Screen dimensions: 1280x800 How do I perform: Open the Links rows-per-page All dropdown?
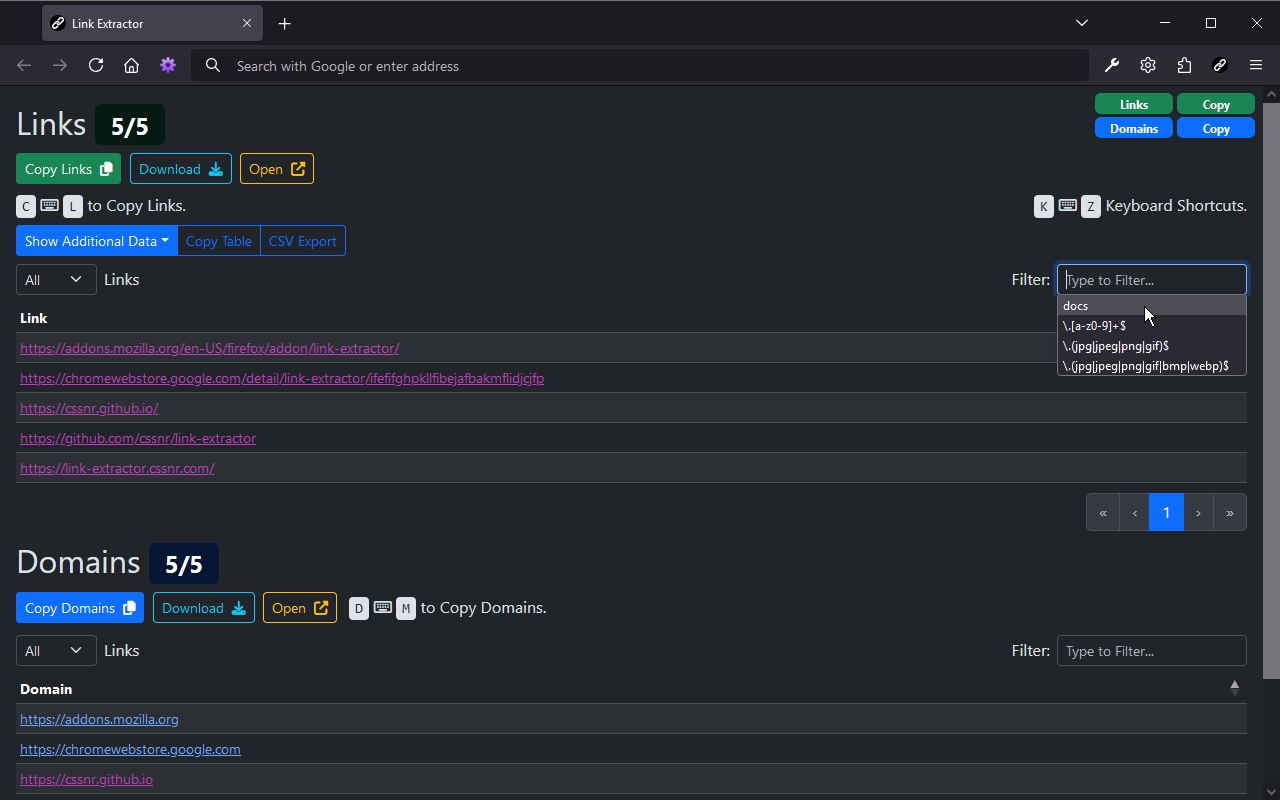(56, 280)
